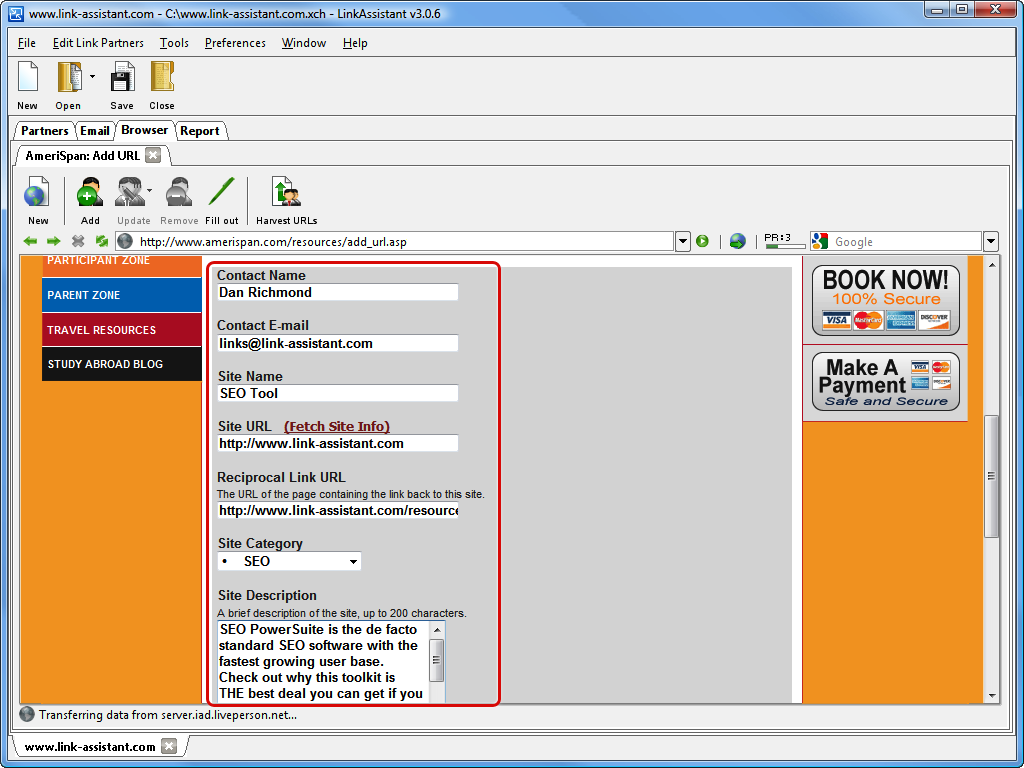Open the Edit Link Partners menu
Screen dimensions: 1024x768
point(98,43)
